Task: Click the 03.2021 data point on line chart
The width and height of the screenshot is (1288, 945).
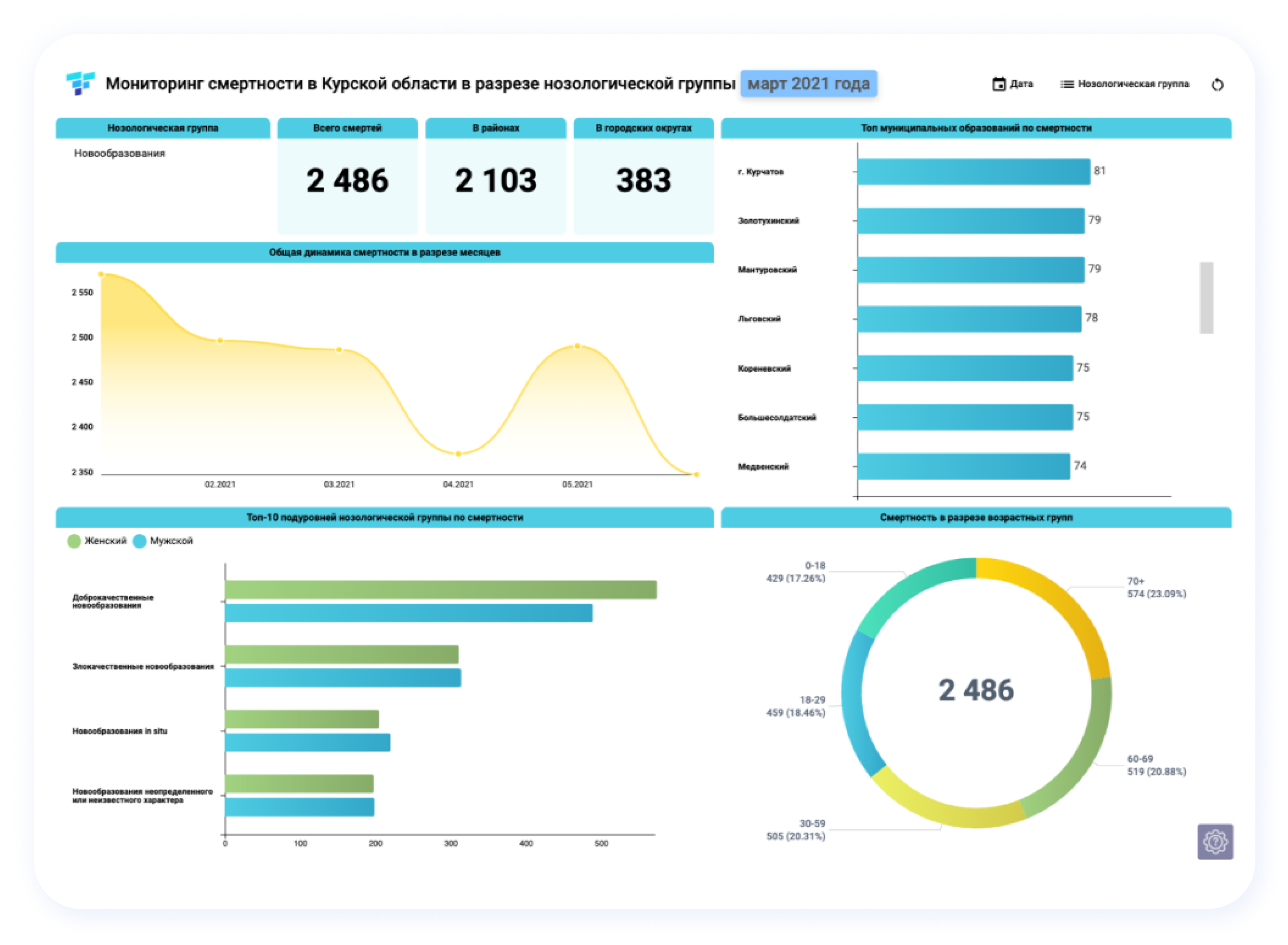Action: click(x=339, y=349)
